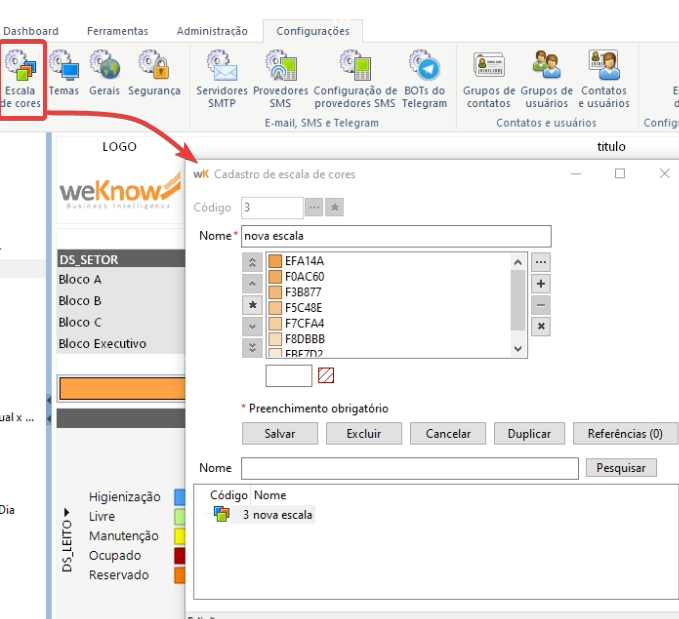Select color F3B877 in the list
The image size is (679, 619).
coord(304,292)
